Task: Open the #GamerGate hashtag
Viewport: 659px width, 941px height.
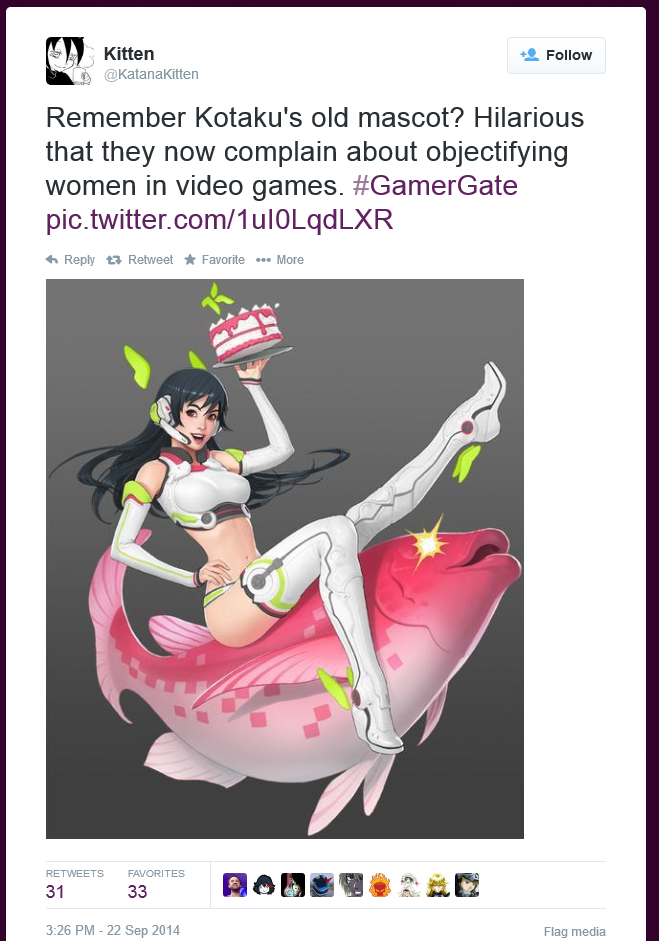Action: [435, 185]
